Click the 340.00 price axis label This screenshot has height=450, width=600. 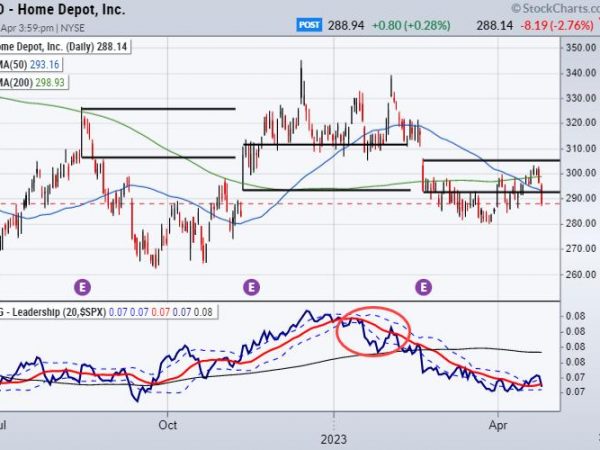[x=581, y=73]
